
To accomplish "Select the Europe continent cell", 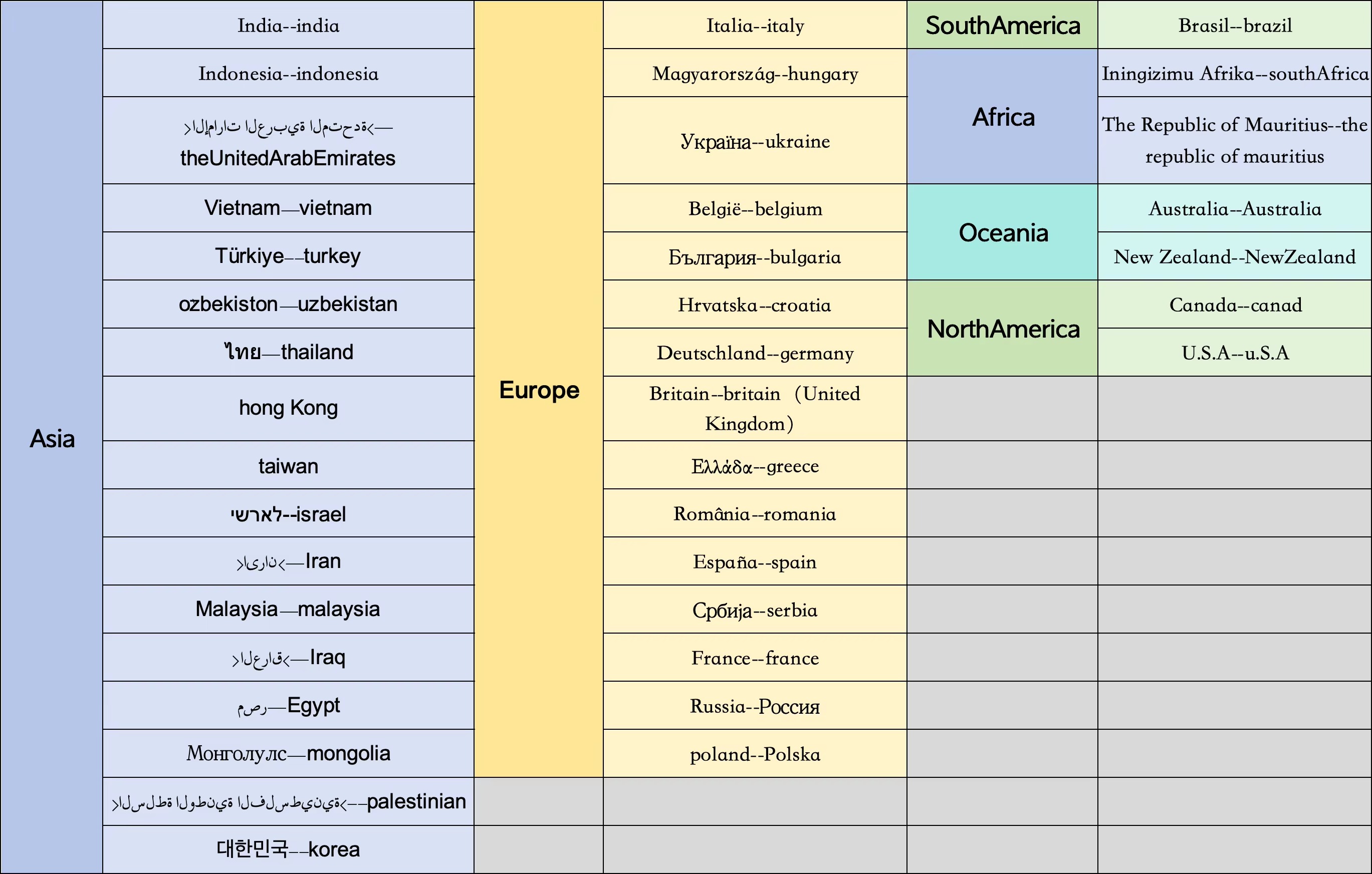I will 539,390.
